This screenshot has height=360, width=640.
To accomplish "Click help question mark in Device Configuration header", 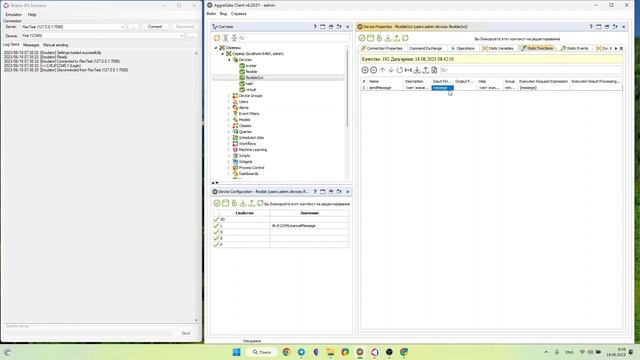I will [315, 191].
